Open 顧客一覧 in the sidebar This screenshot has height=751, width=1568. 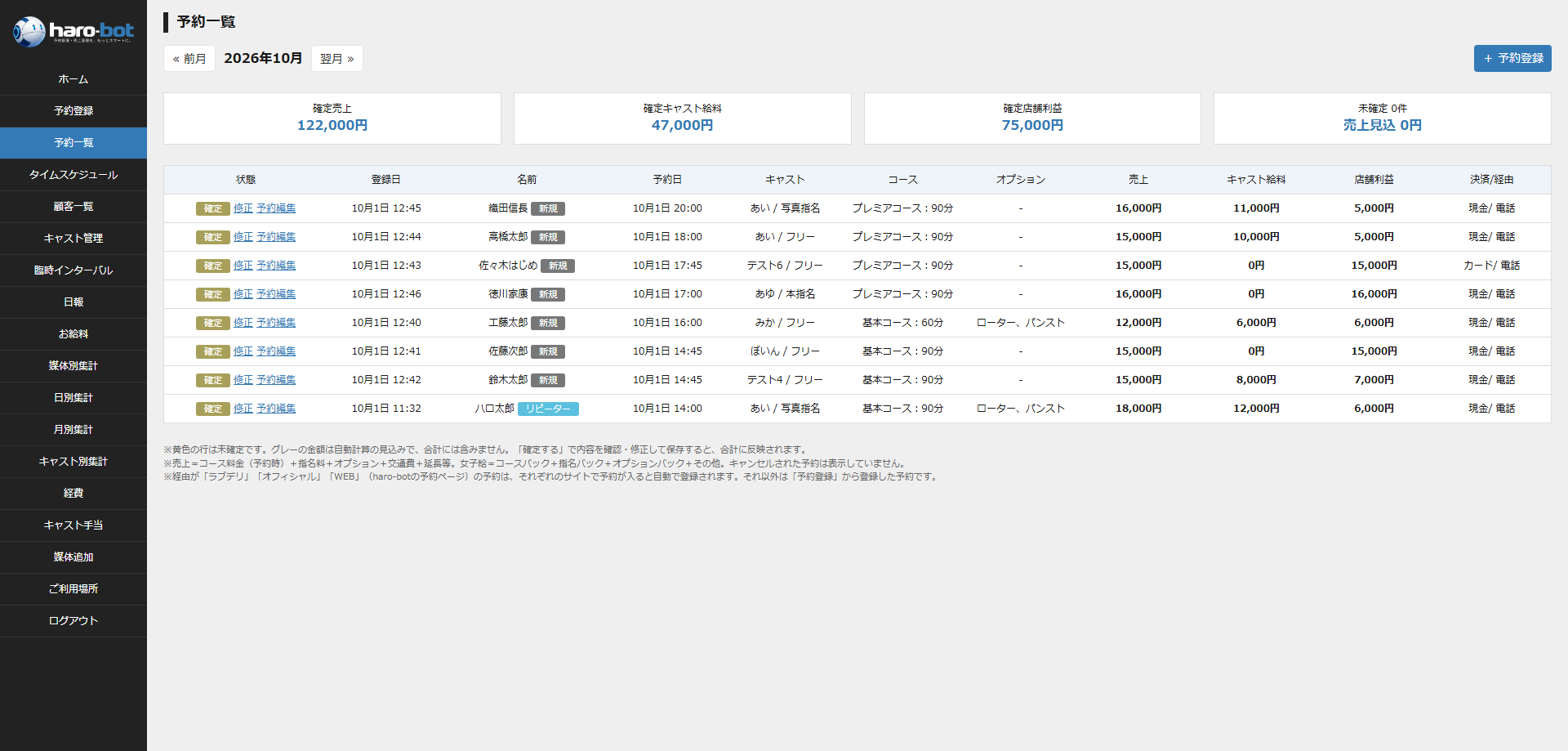pos(73,207)
